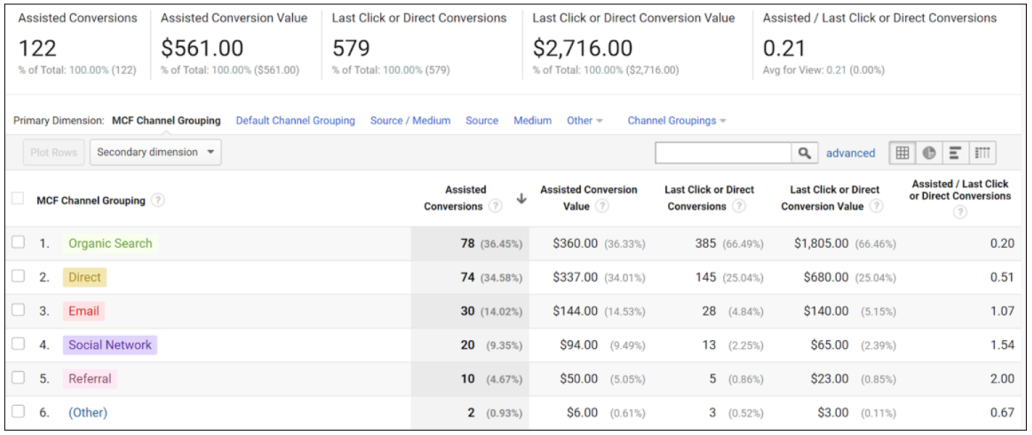Check the Email row checkbox

click(18, 309)
